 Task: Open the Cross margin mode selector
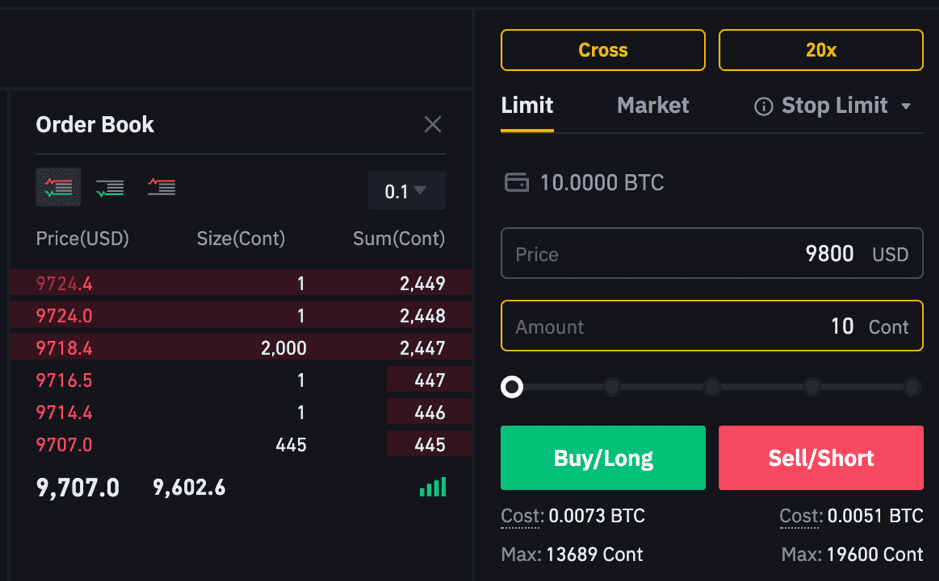pyautogui.click(x=603, y=50)
